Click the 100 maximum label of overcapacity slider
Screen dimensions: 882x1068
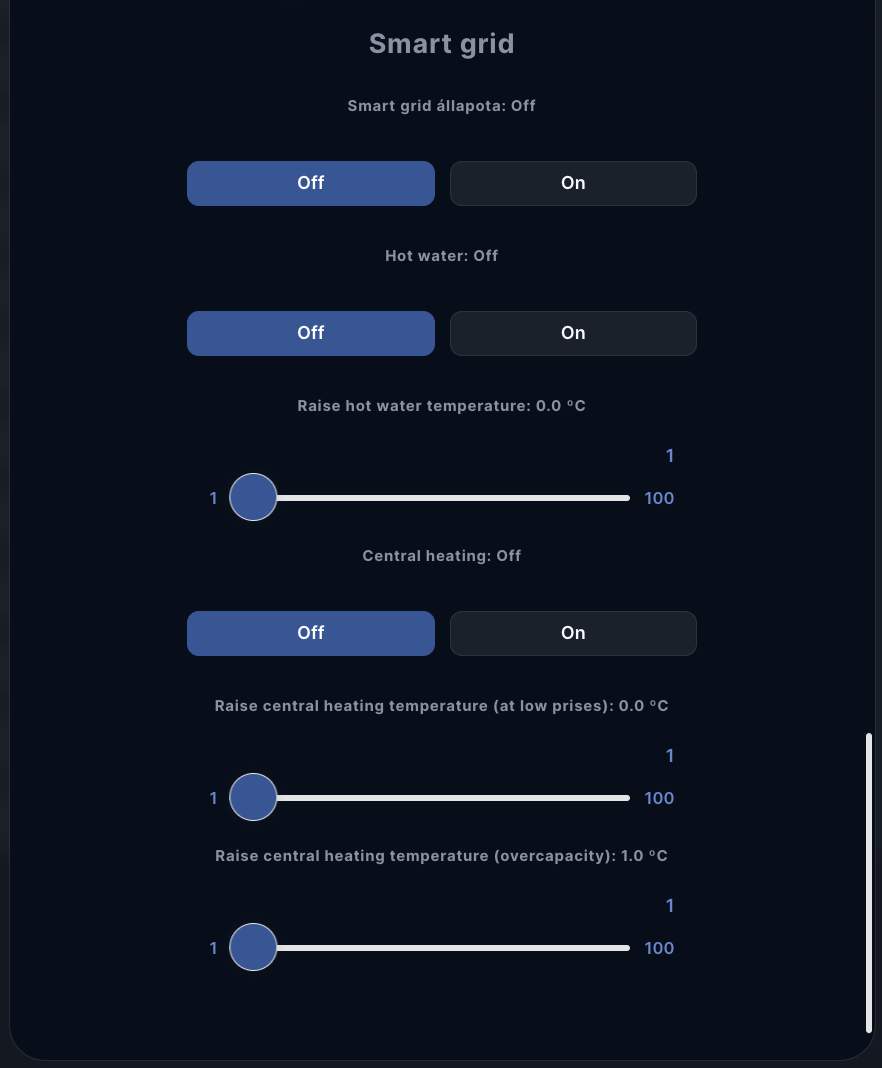659,948
